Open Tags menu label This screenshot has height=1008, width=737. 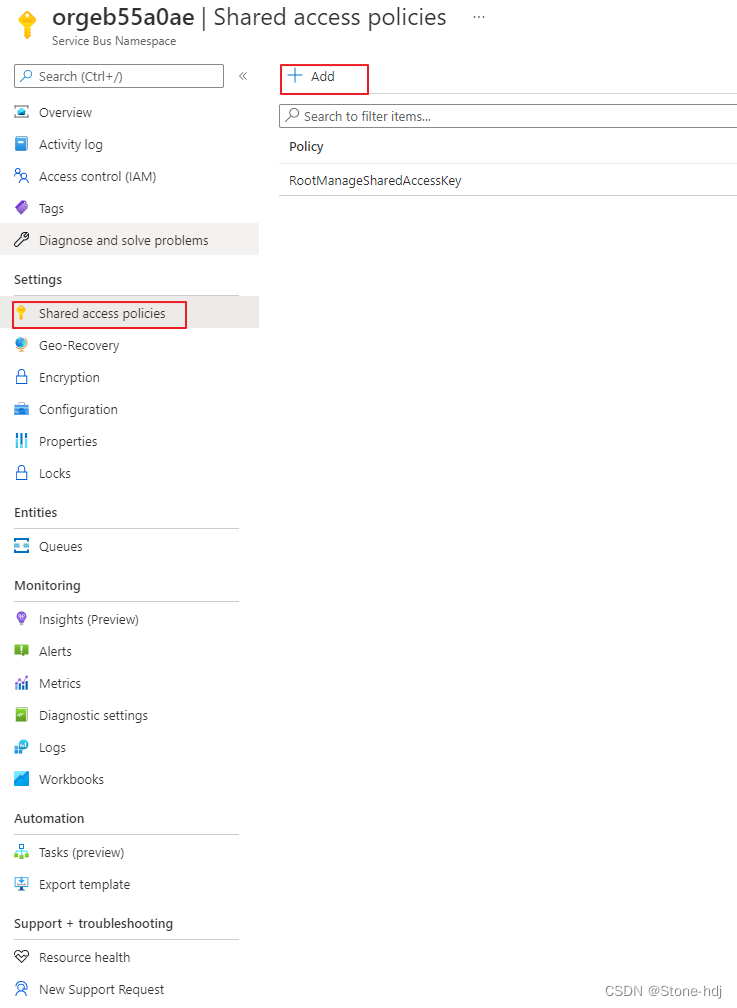pos(51,208)
